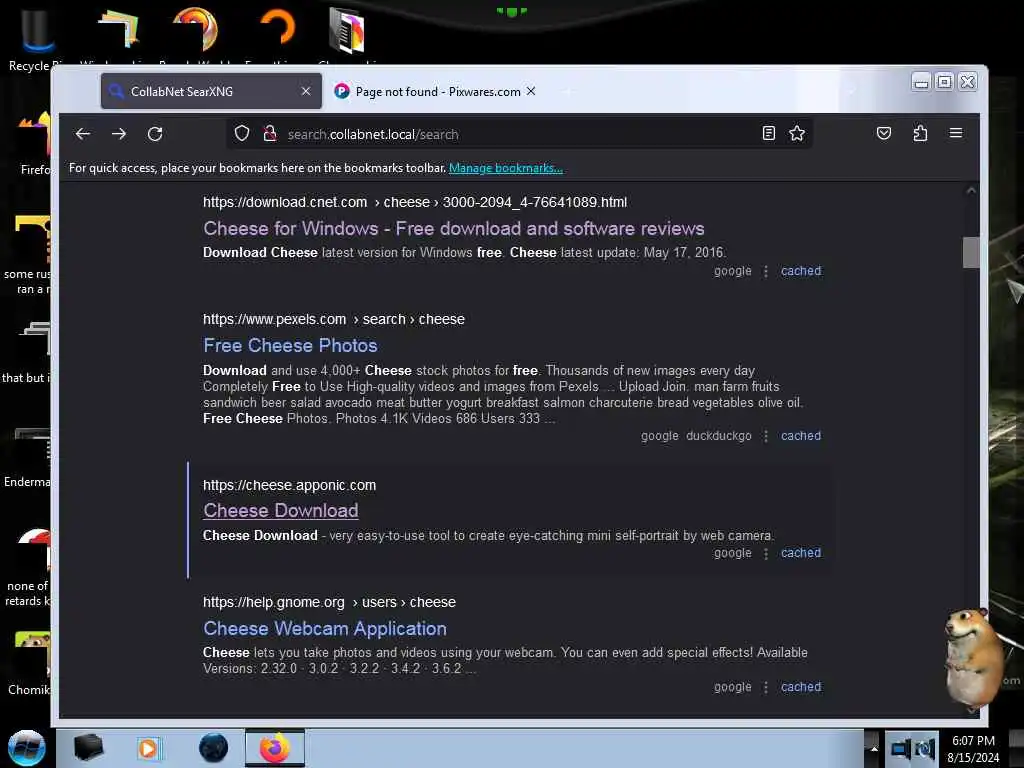Viewport: 1024px width, 768px height.
Task: Click the https://download.cnet.com URL text
Action: [285, 202]
